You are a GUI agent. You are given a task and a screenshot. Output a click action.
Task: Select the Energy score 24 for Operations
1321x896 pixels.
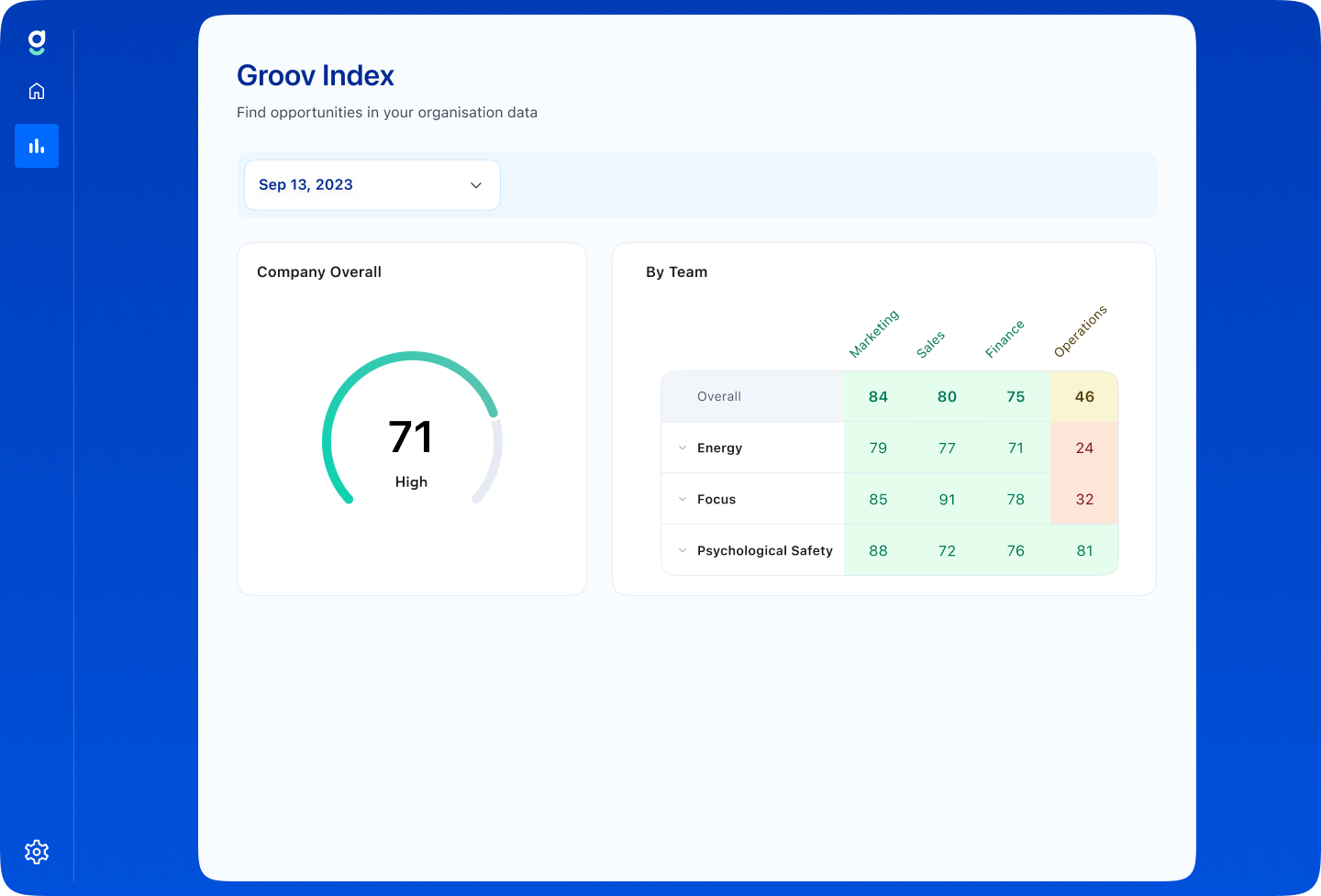pyautogui.click(x=1084, y=448)
